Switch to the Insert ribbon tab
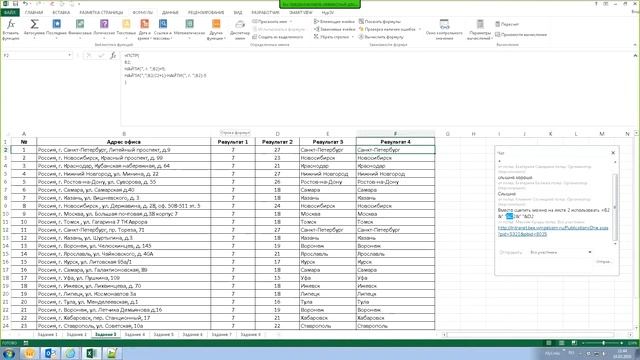This screenshot has height=360, width=640. coord(61,12)
